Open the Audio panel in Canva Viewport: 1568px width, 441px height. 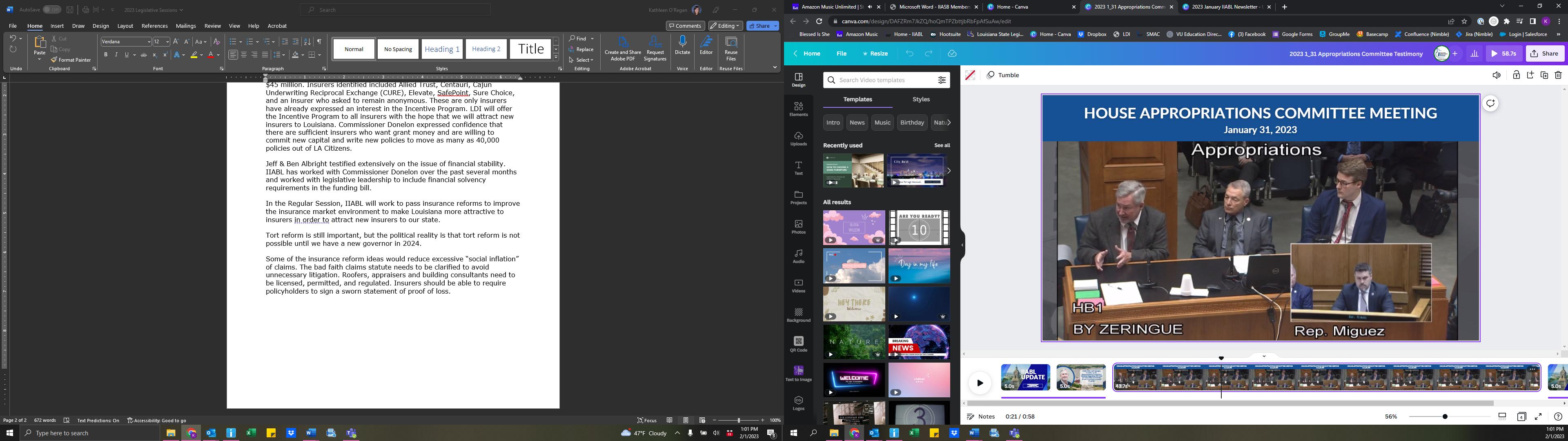[798, 255]
